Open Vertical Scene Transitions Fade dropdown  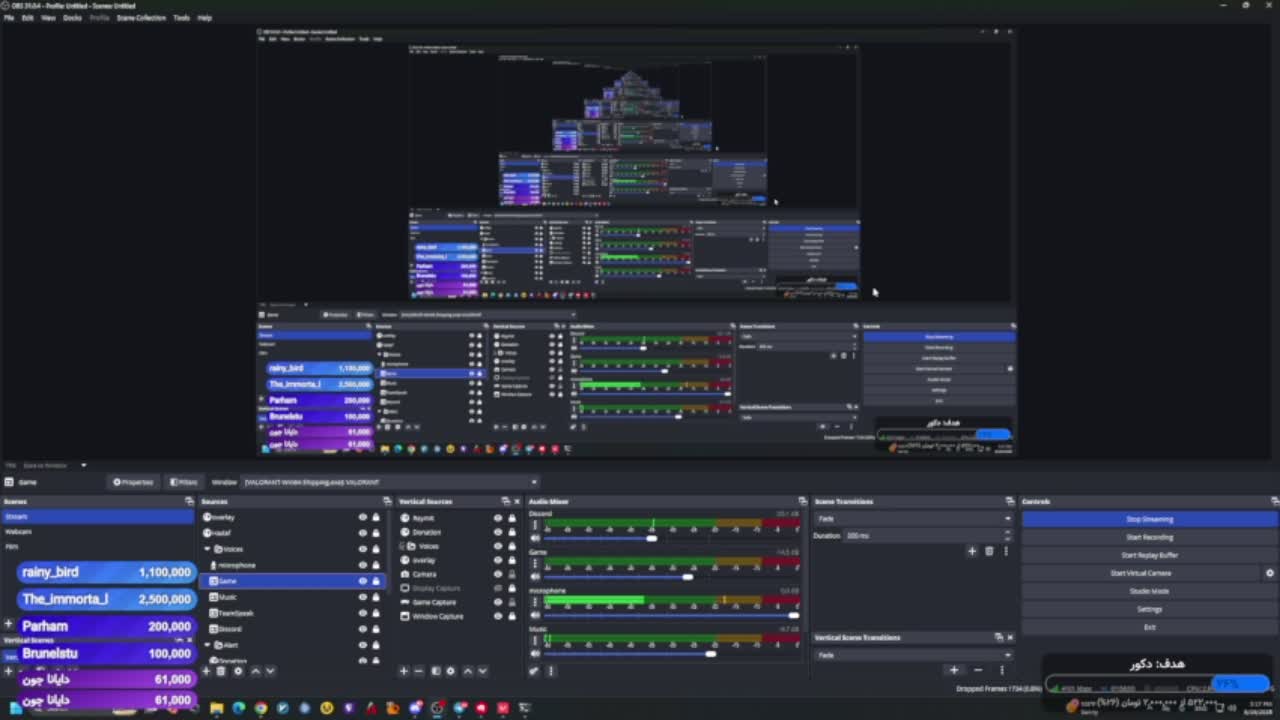pyautogui.click(x=914, y=655)
